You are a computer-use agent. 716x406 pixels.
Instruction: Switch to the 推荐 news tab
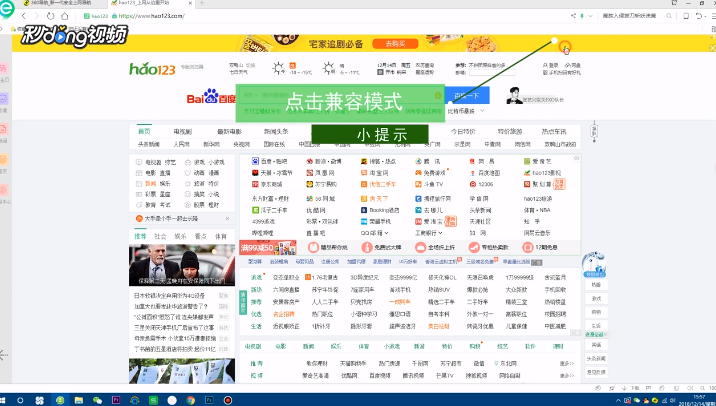pos(140,236)
